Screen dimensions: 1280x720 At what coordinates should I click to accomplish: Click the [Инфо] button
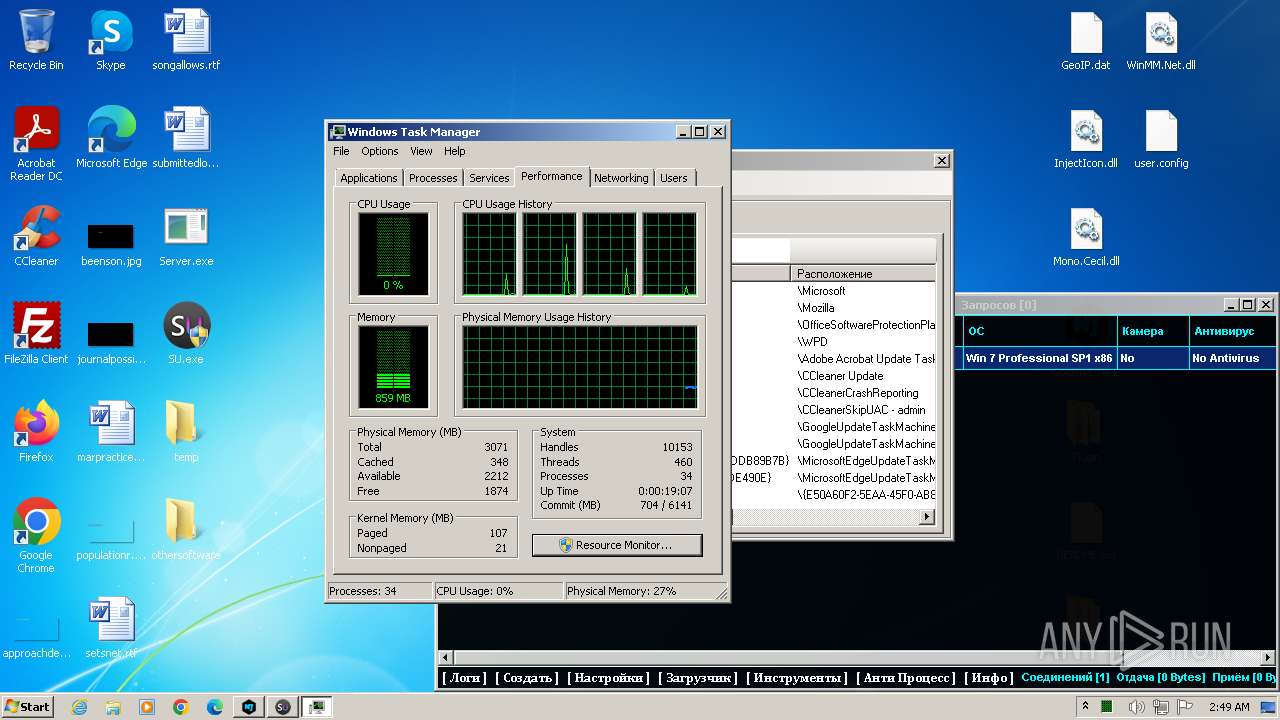[x=989, y=678]
